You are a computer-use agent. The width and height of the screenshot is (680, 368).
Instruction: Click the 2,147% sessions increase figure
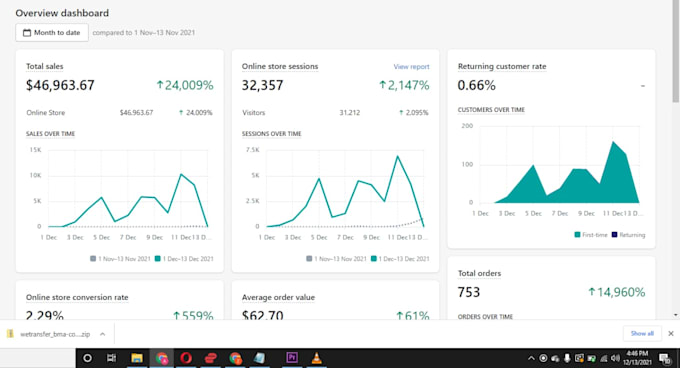(x=404, y=85)
